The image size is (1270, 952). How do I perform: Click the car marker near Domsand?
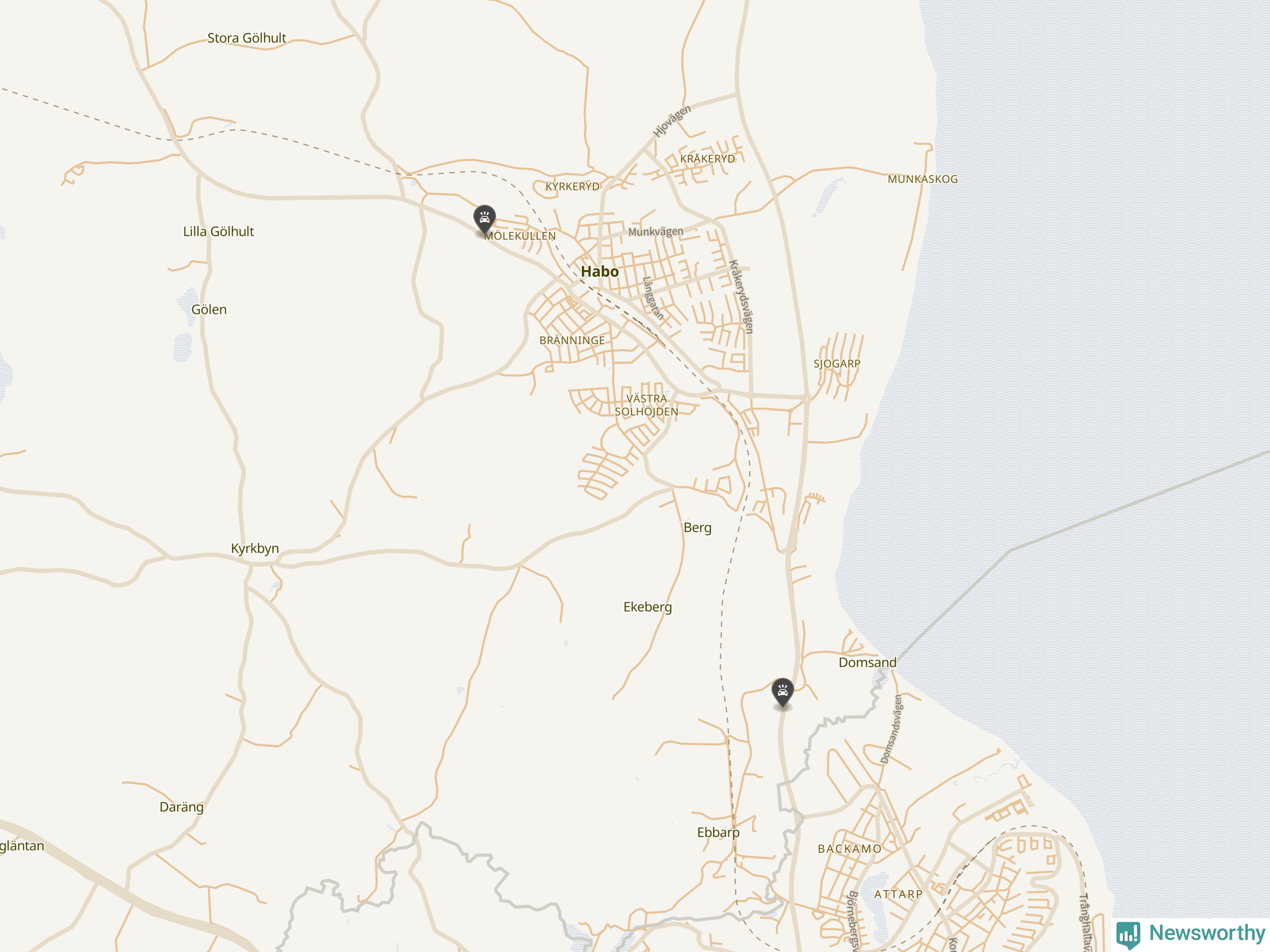(782, 692)
